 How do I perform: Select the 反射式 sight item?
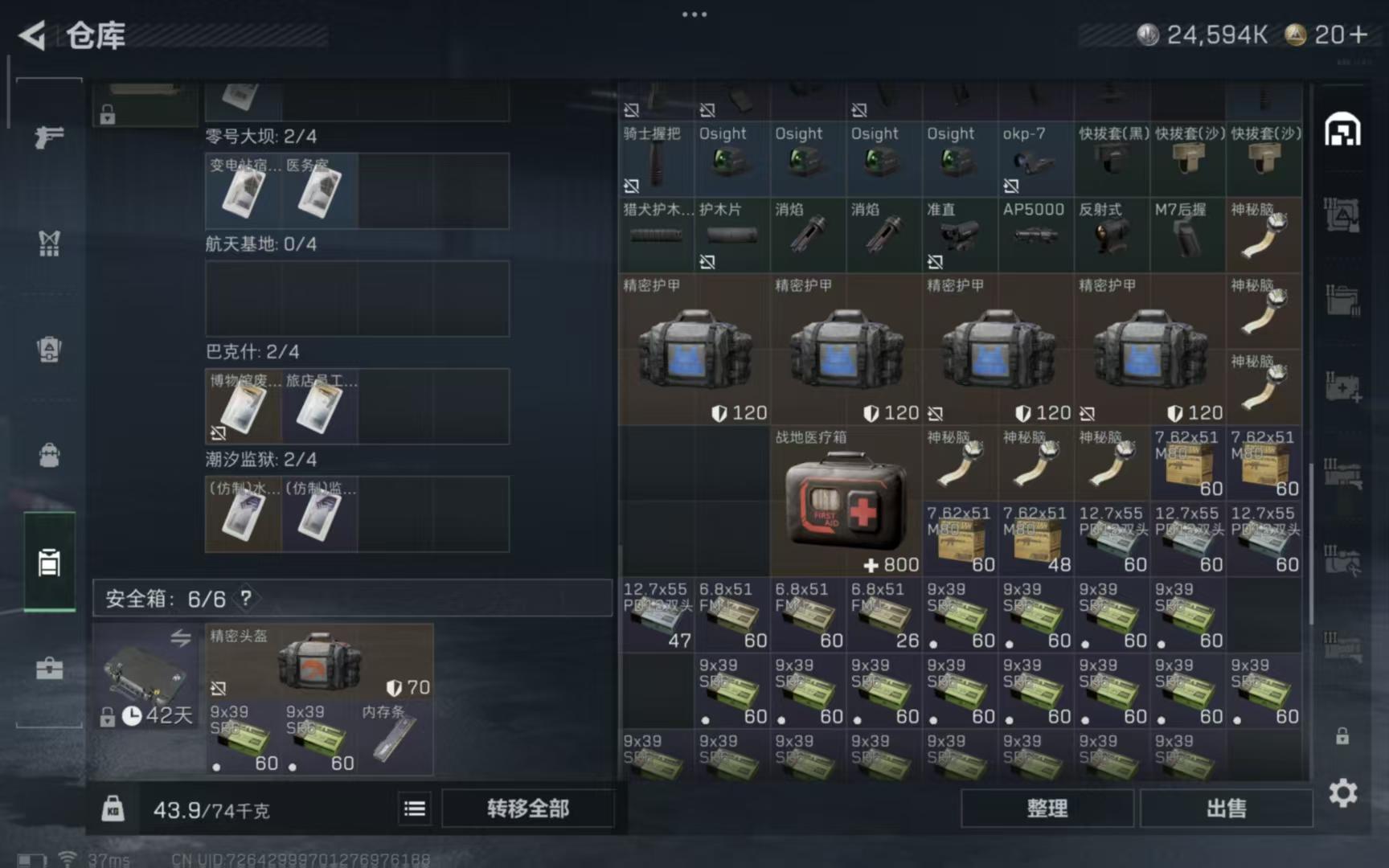[1112, 235]
